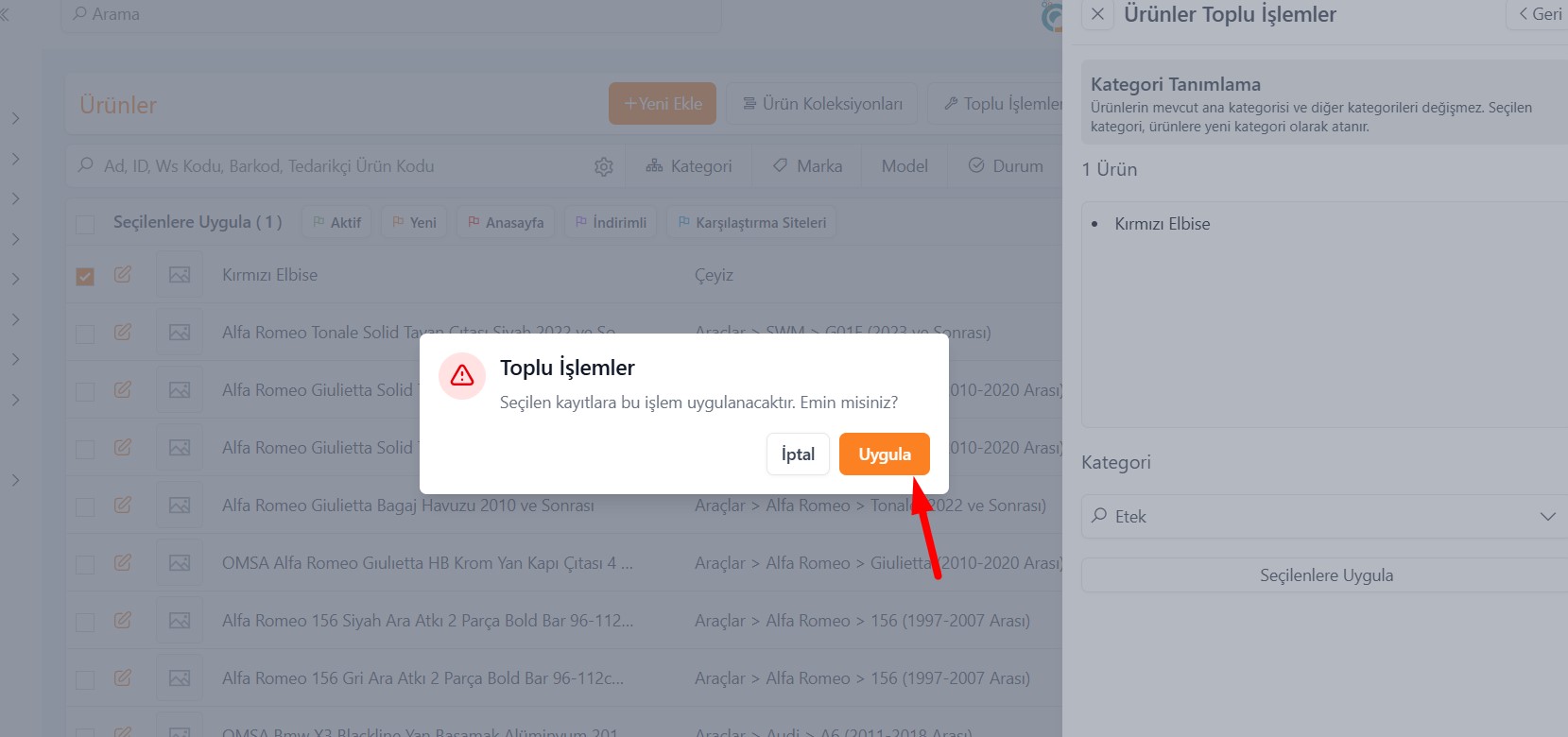
Task: Close the Ürünler Toplu İşlemler panel
Action: click(x=1097, y=14)
